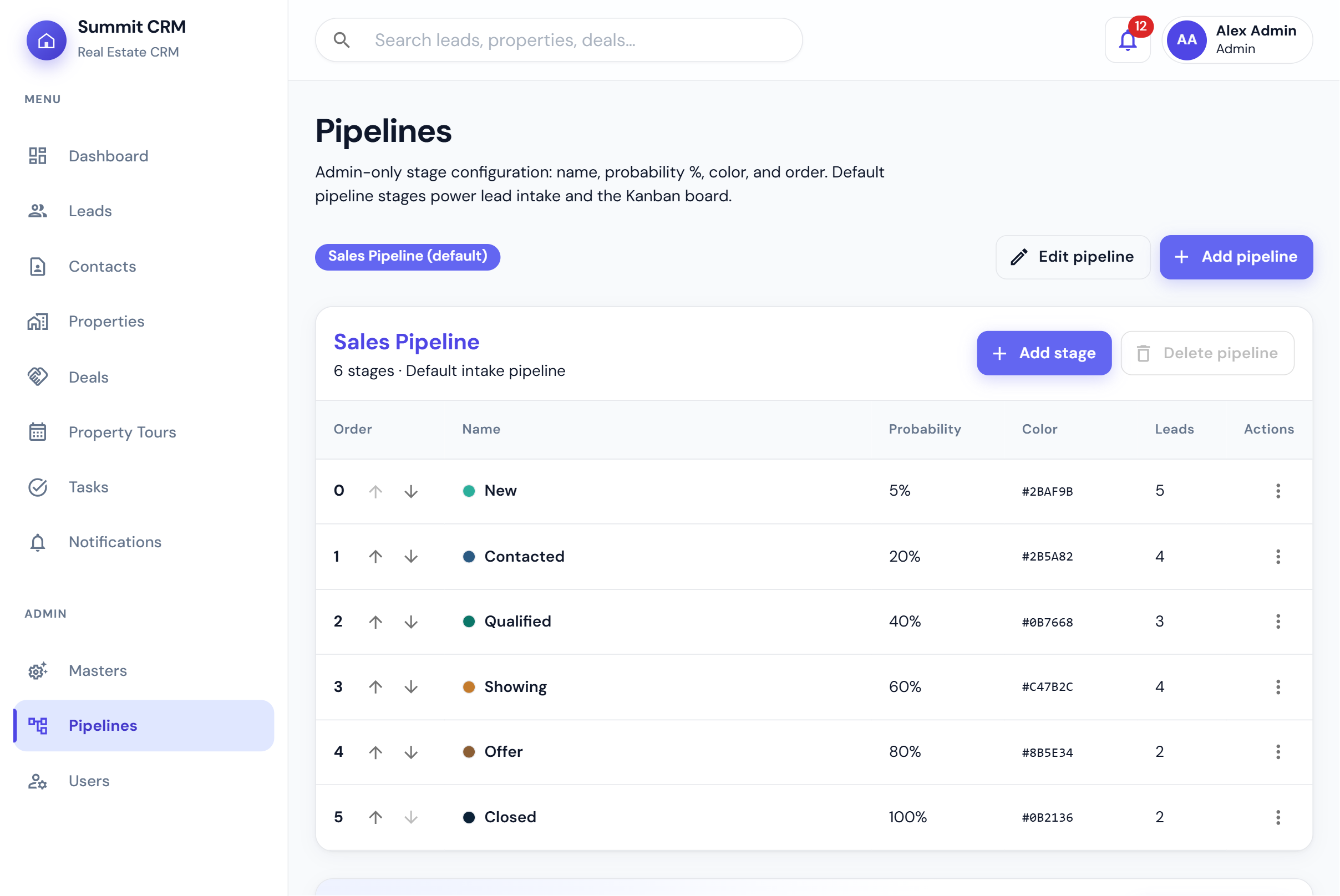Move the Qualified stage down
The height and width of the screenshot is (896, 1340).
pos(411,622)
